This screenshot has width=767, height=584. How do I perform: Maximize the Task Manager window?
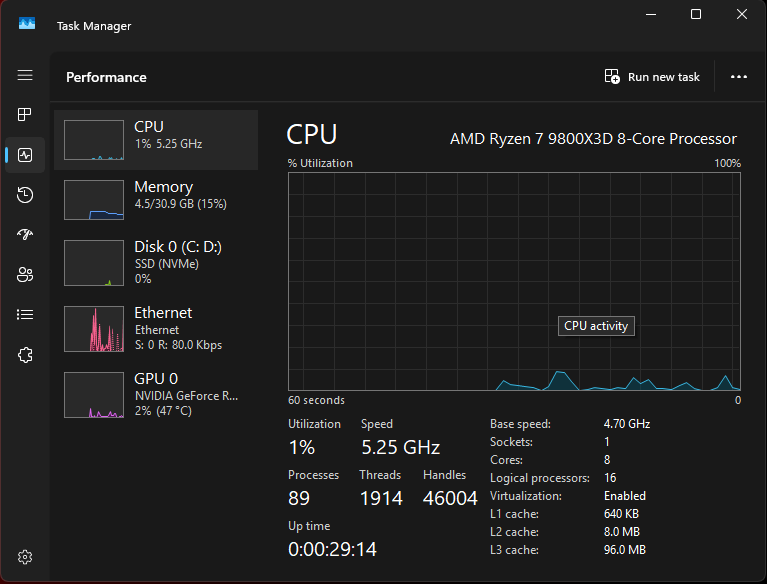coord(696,15)
